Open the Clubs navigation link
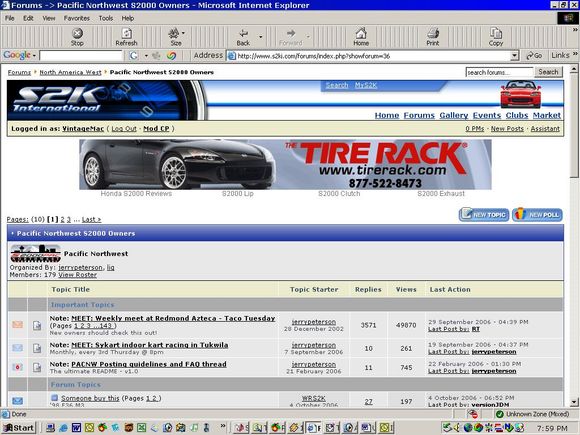Image resolution: width=580 pixels, height=435 pixels. pyautogui.click(x=517, y=115)
